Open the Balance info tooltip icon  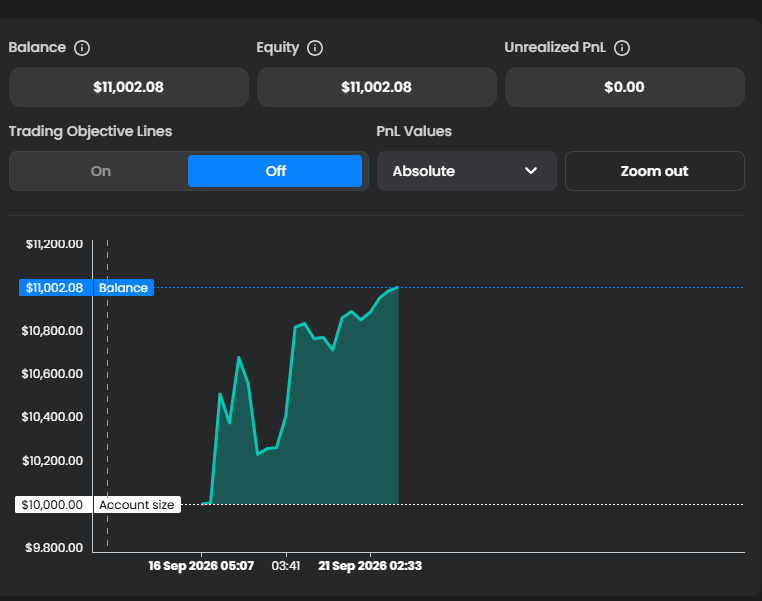pyautogui.click(x=82, y=48)
